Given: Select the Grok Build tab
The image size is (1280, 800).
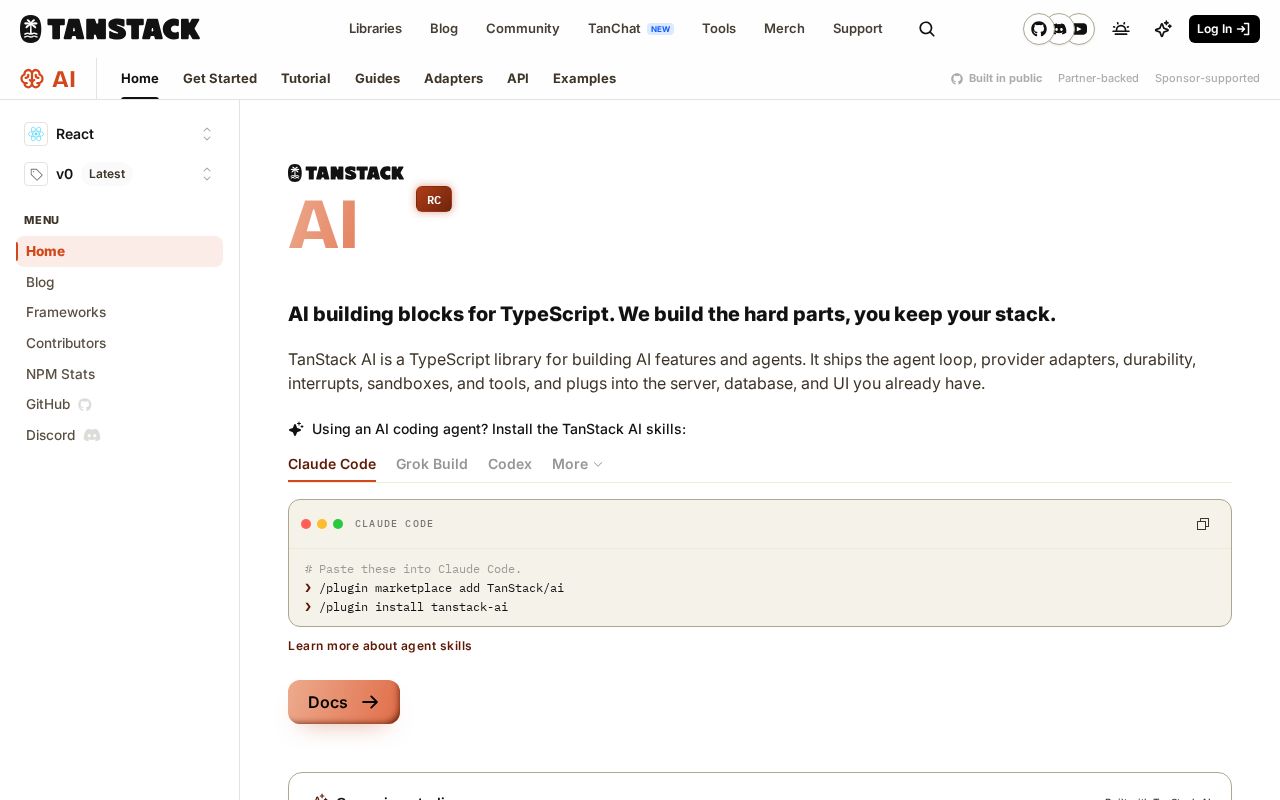Looking at the screenshot, I should click(432, 464).
